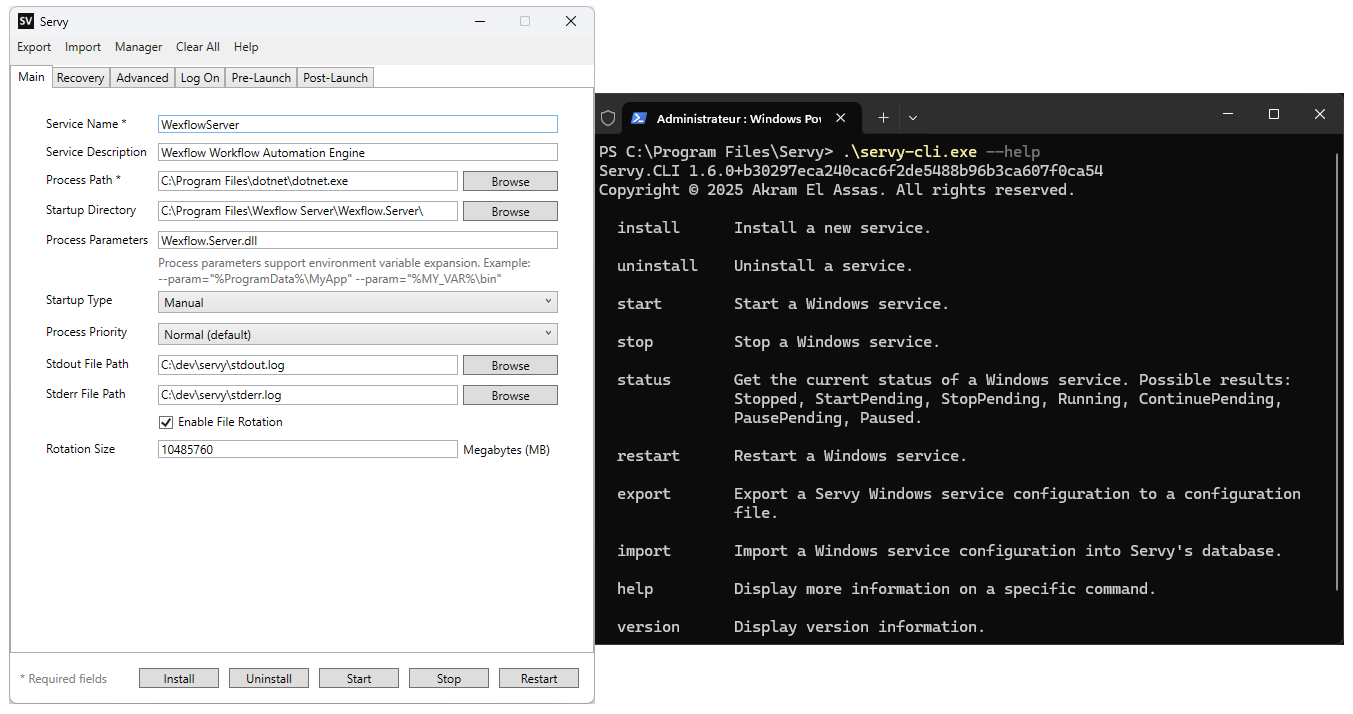Screen dimensions: 1353x714
Task: Minimize the PowerShell window
Action: [x=1227, y=114]
